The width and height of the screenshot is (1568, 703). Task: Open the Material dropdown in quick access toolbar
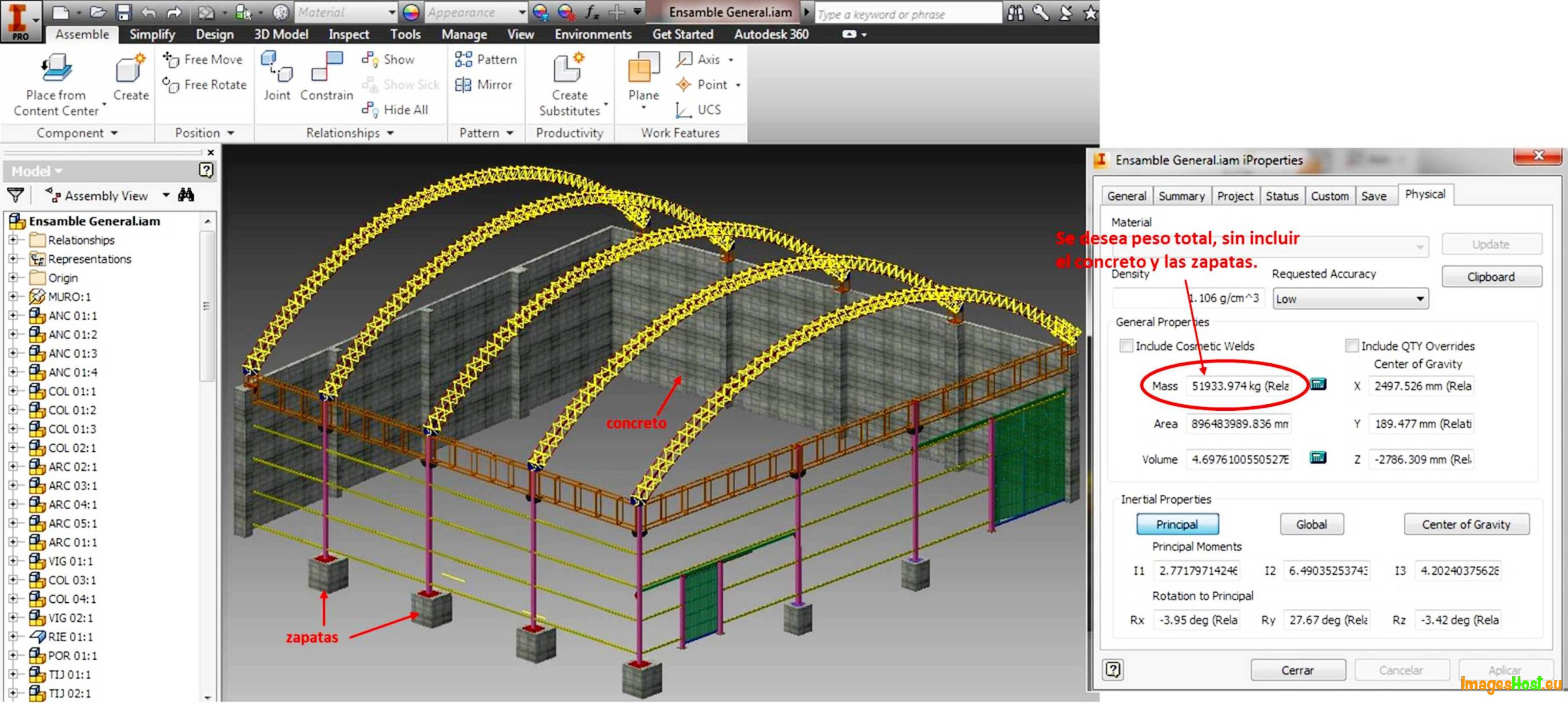pyautogui.click(x=392, y=12)
